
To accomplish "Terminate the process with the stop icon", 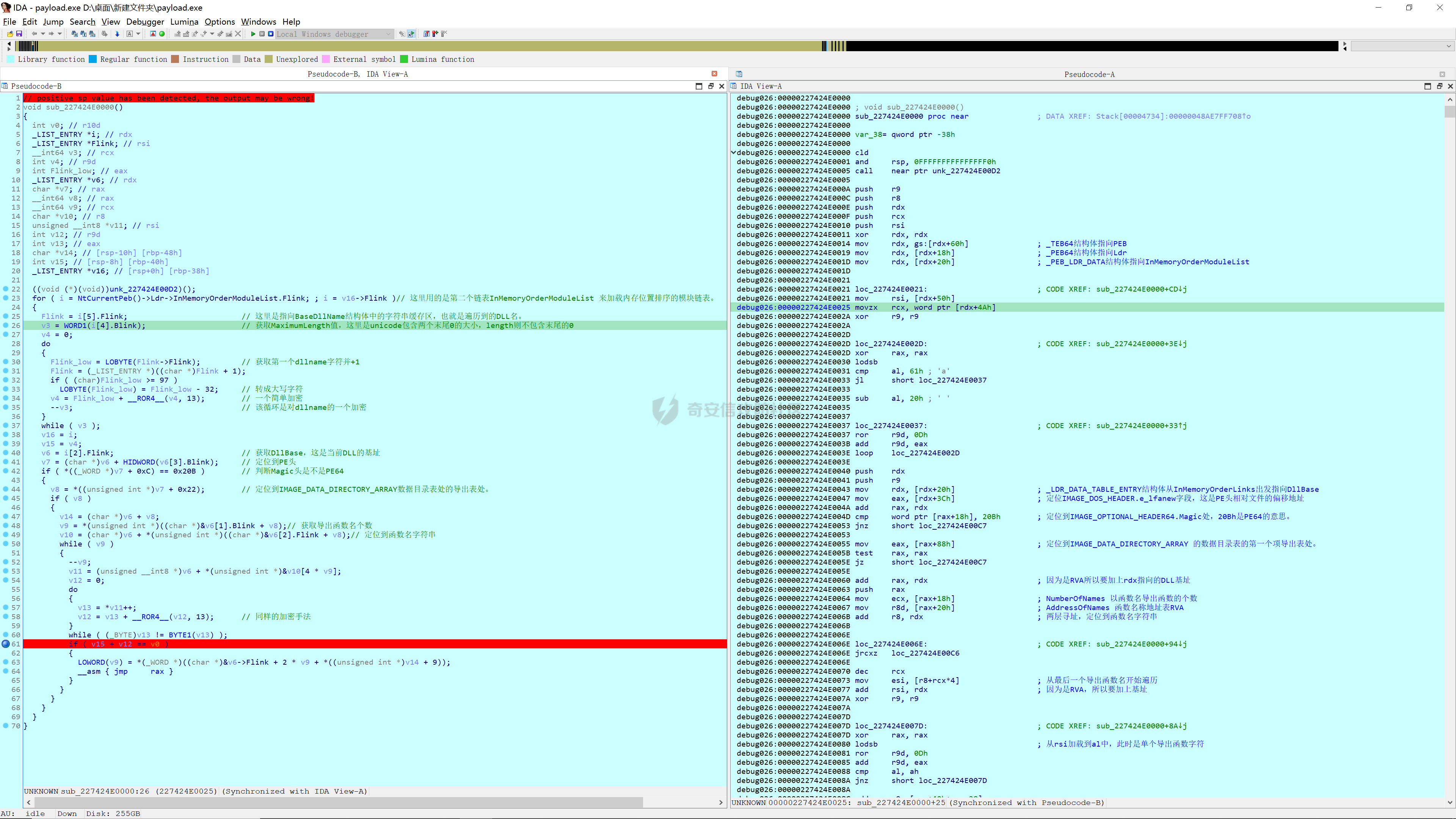I will click(271, 34).
